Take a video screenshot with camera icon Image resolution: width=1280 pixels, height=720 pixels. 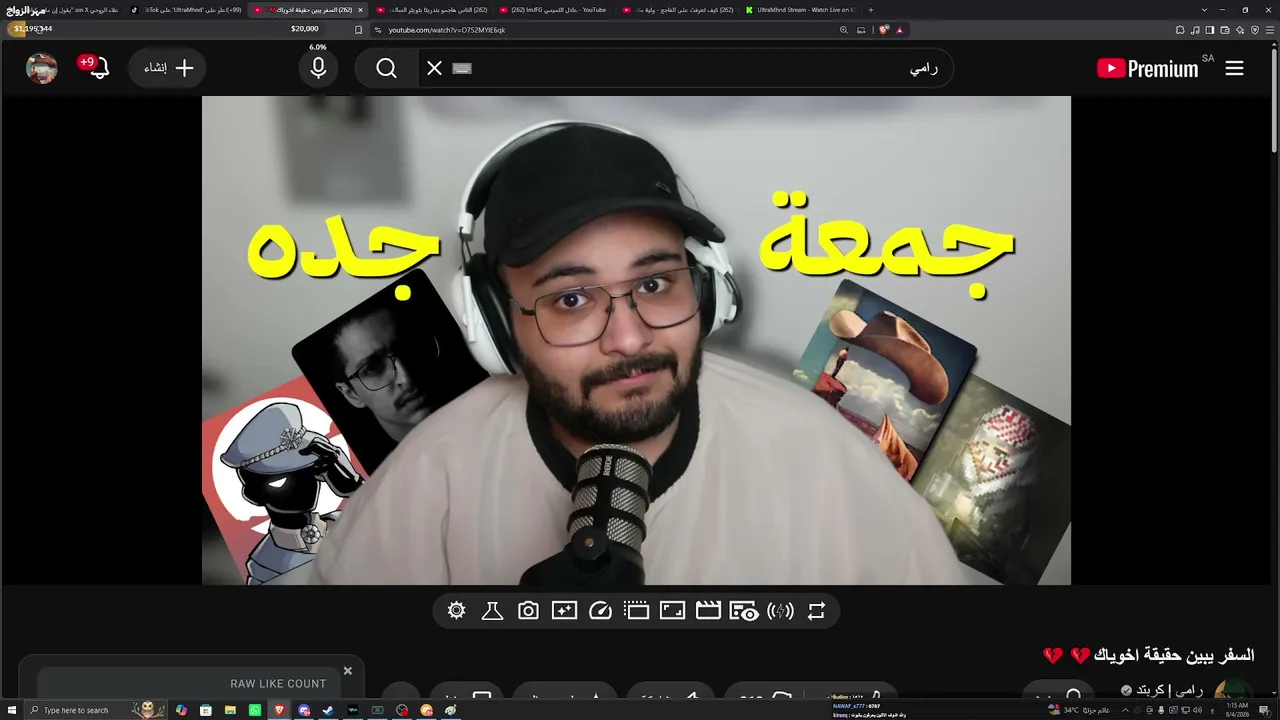pos(528,611)
